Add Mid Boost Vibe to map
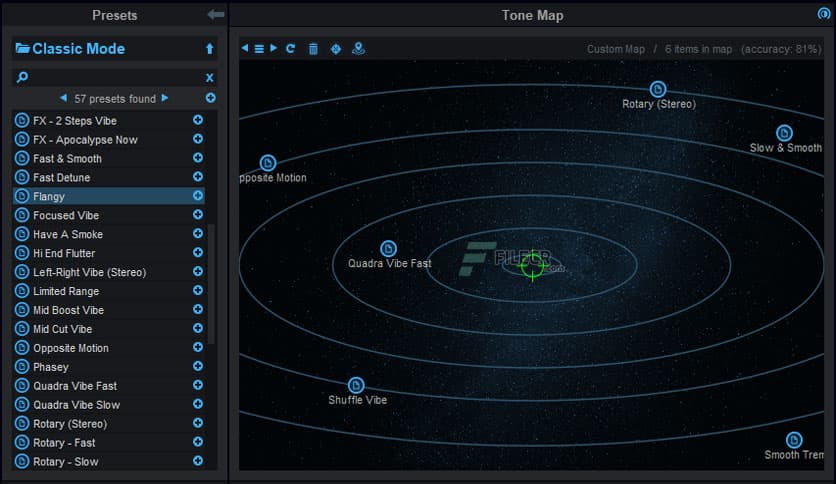This screenshot has height=484, width=836. coord(198,309)
